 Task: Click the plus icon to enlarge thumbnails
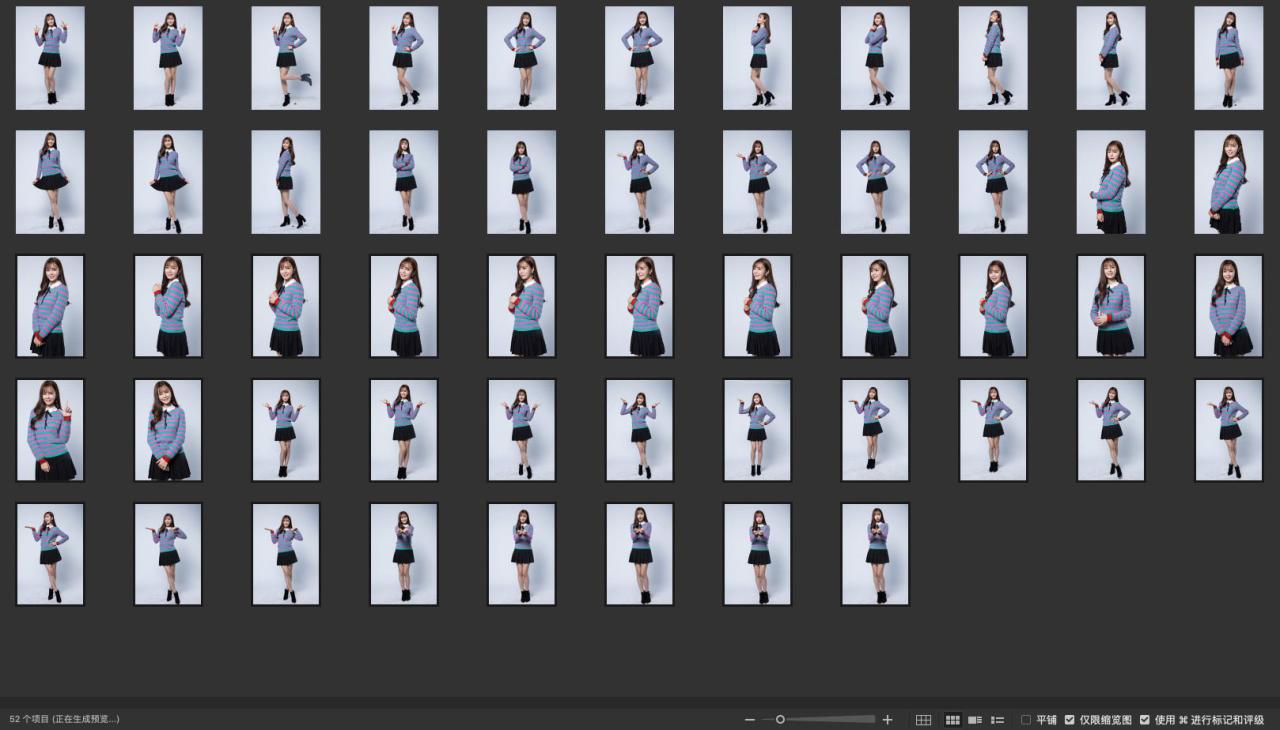(887, 720)
